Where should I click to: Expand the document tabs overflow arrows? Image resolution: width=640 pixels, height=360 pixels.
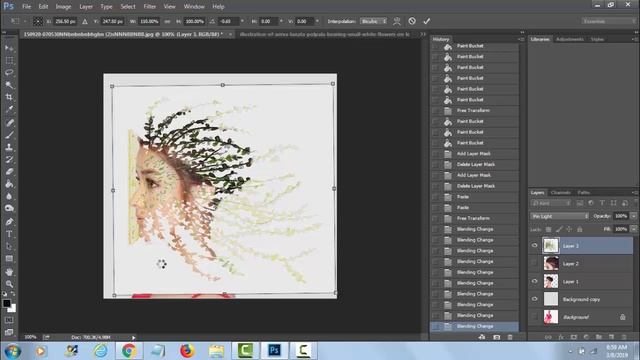(422, 34)
